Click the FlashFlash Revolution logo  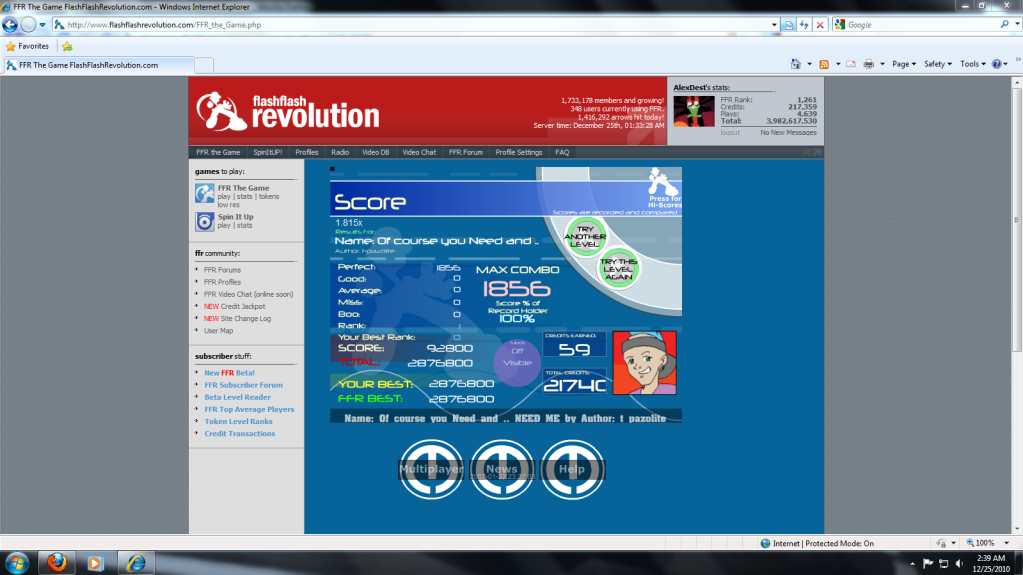(288, 110)
